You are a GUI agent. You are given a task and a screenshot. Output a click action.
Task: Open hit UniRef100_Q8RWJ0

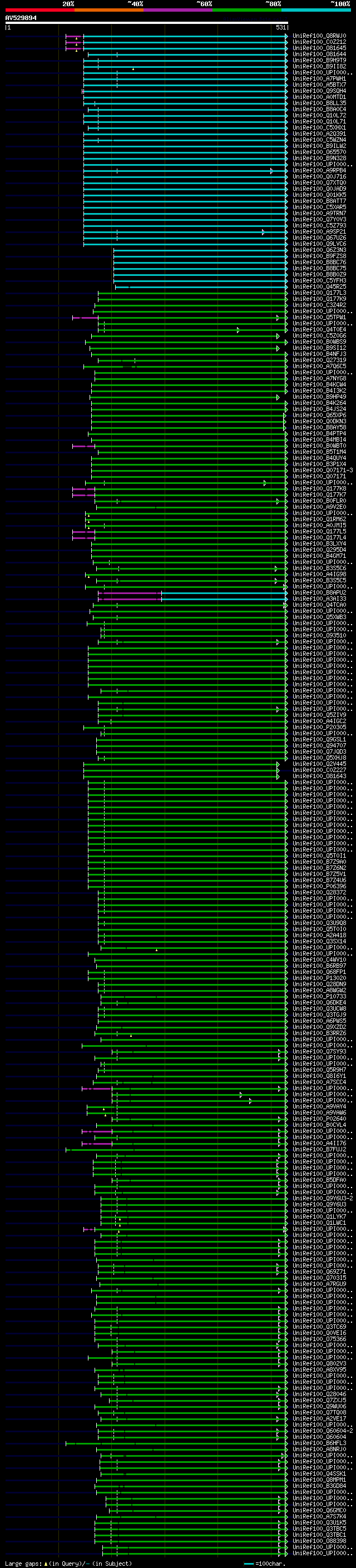tap(319, 36)
